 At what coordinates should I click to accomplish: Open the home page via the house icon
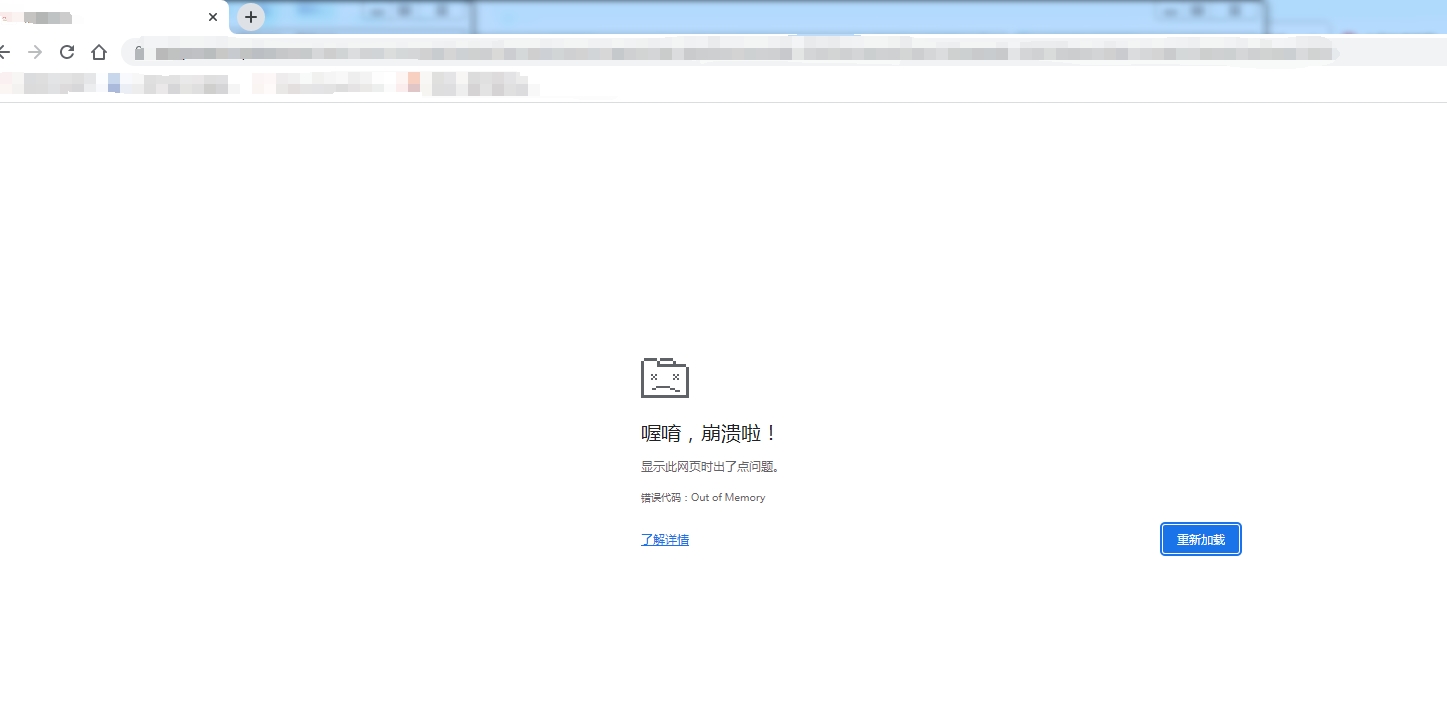[x=99, y=52]
